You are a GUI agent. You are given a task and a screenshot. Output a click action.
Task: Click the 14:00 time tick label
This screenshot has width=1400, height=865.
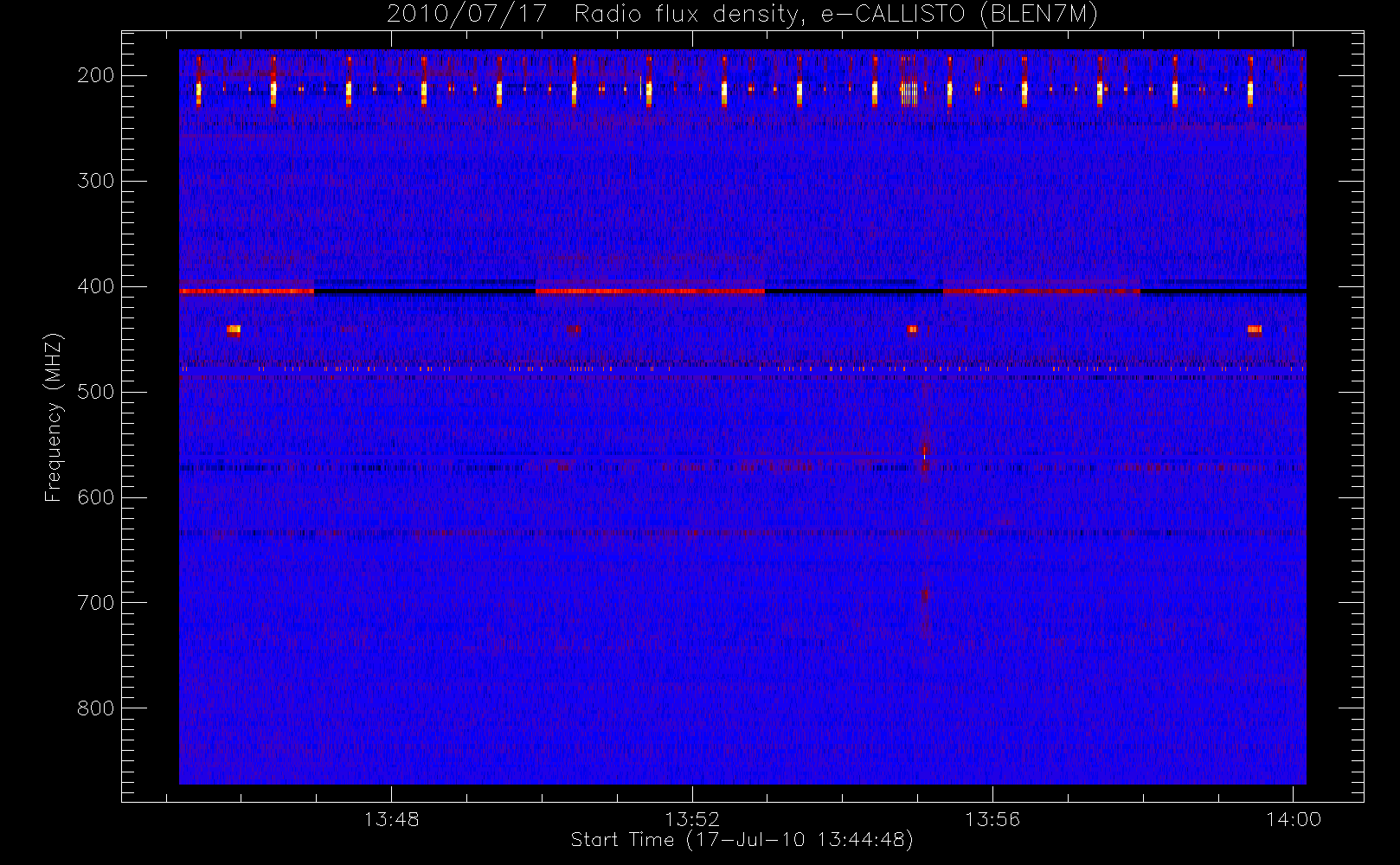click(x=1294, y=818)
